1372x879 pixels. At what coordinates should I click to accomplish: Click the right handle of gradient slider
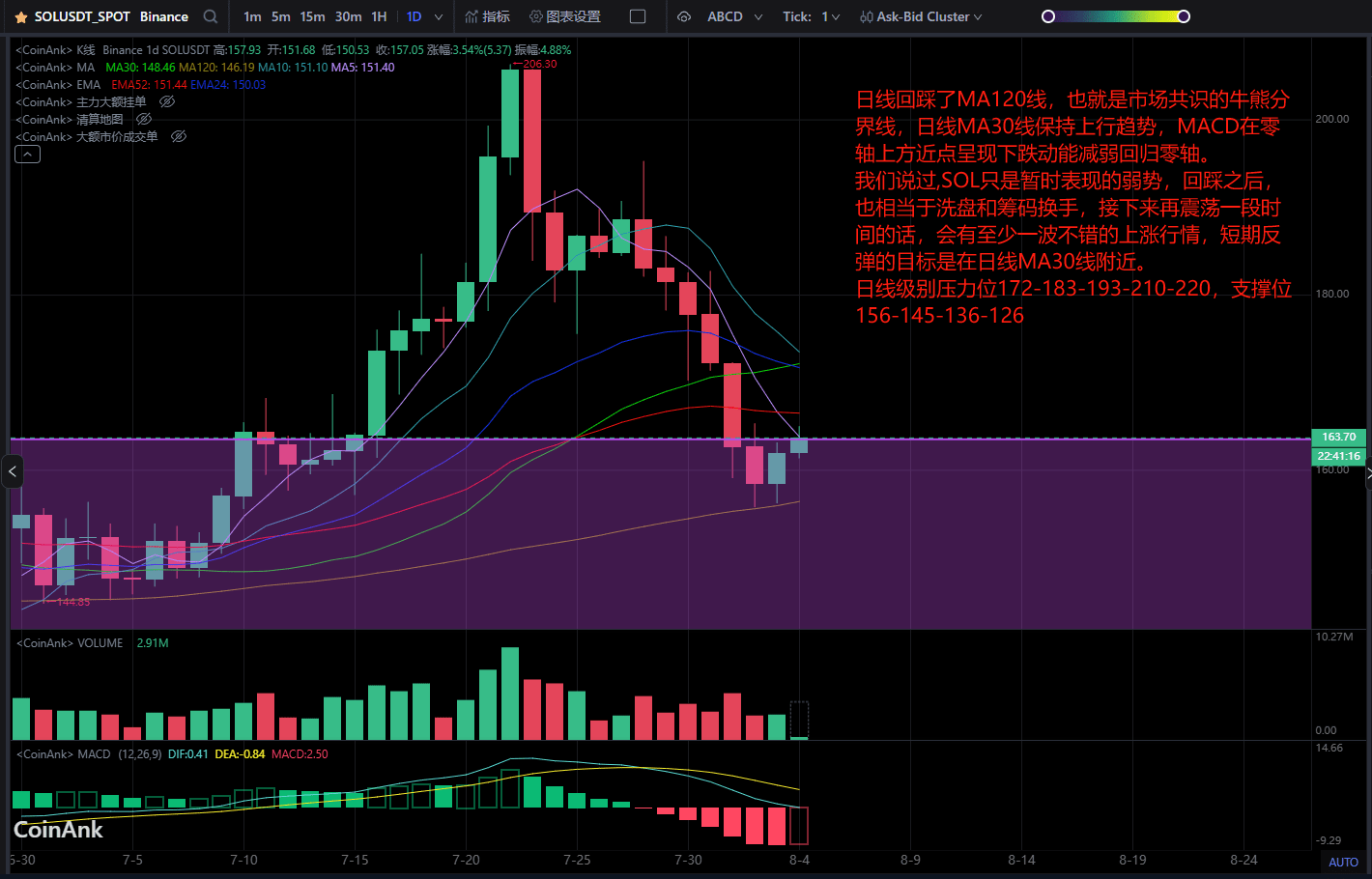pos(1184,16)
